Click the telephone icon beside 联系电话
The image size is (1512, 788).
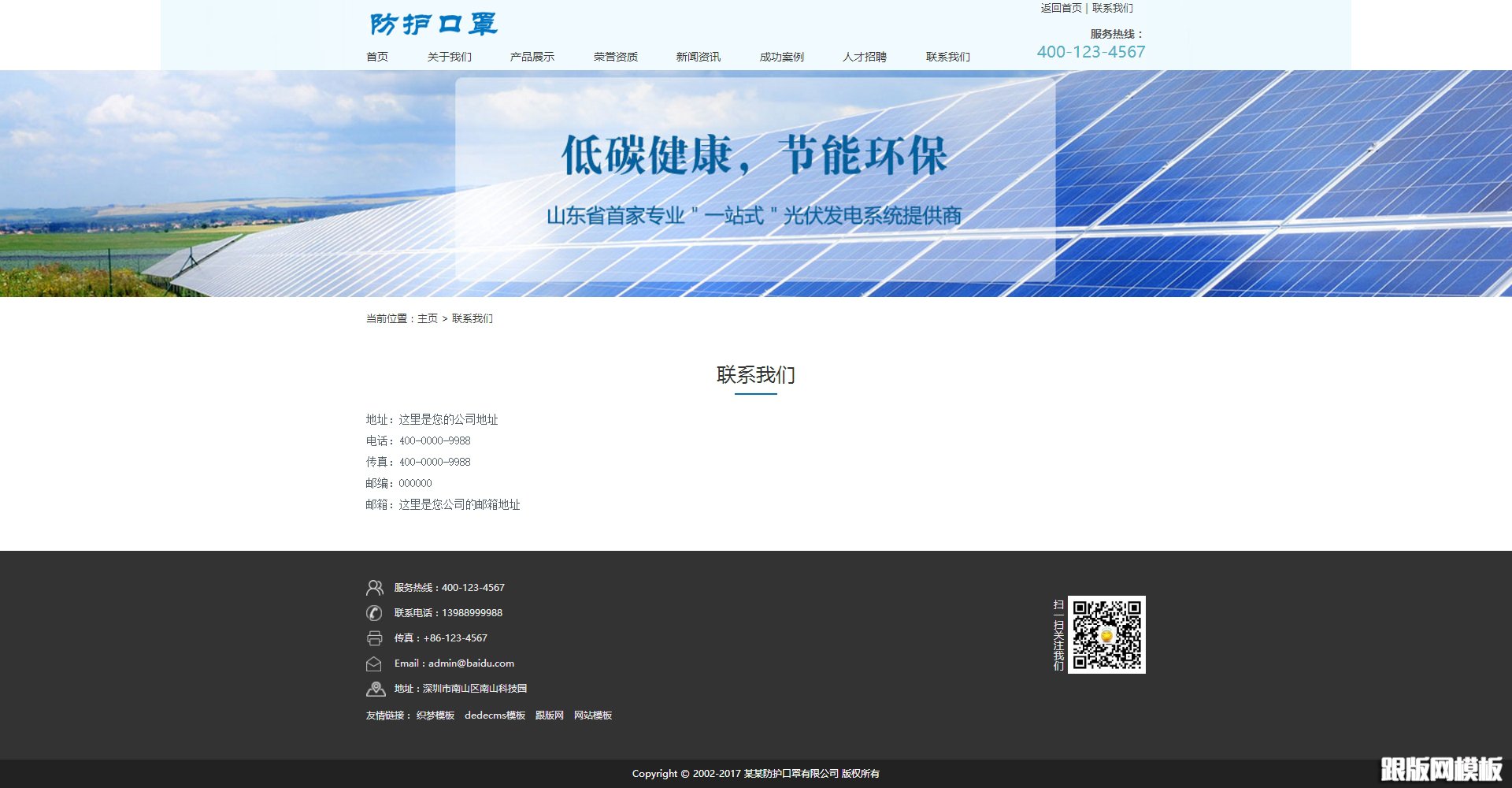tap(373, 612)
